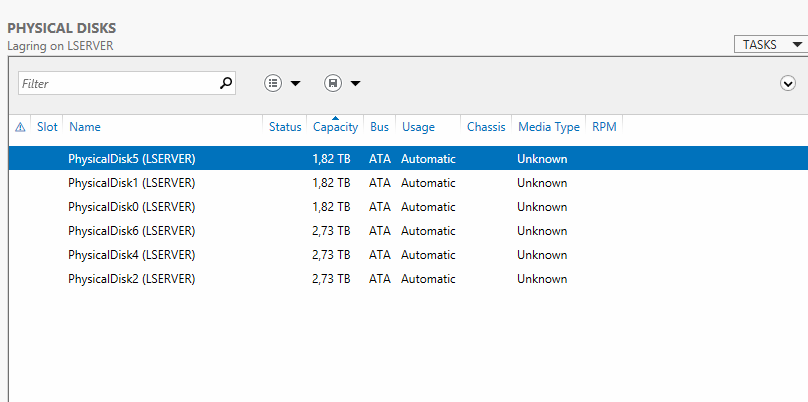Sort by the Capacity column header
The width and height of the screenshot is (808, 402).
click(335, 127)
